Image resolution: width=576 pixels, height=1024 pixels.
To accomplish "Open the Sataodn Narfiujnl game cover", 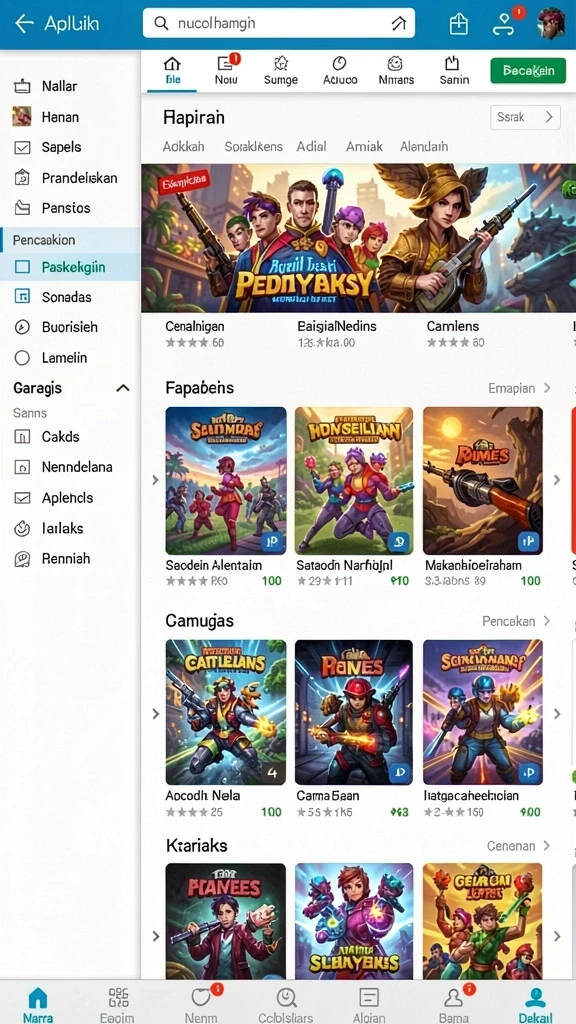I will [x=354, y=481].
